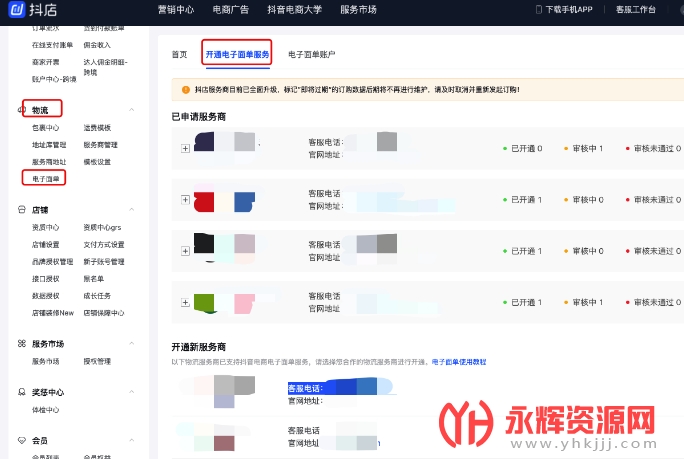Open 服务商地址 in the sidebar
The height and width of the screenshot is (459, 684).
click(x=49, y=161)
